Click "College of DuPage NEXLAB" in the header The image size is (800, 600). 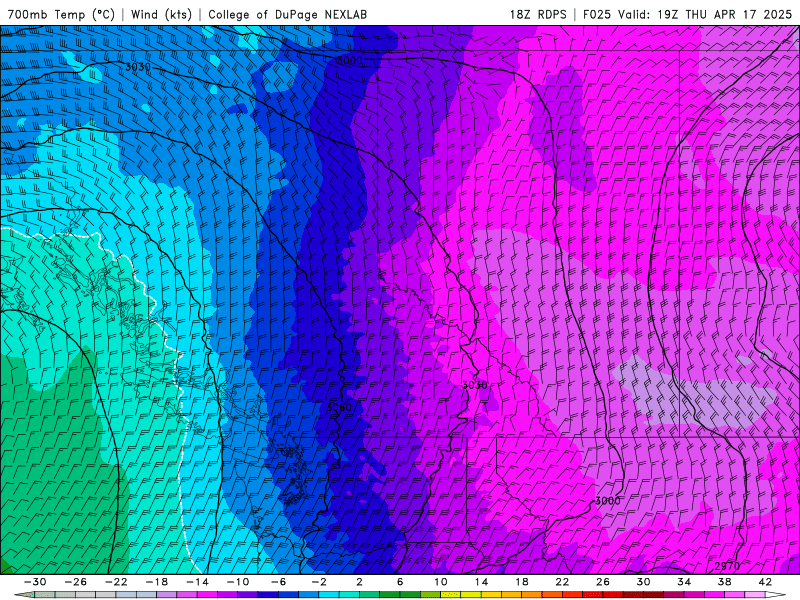coord(287,14)
